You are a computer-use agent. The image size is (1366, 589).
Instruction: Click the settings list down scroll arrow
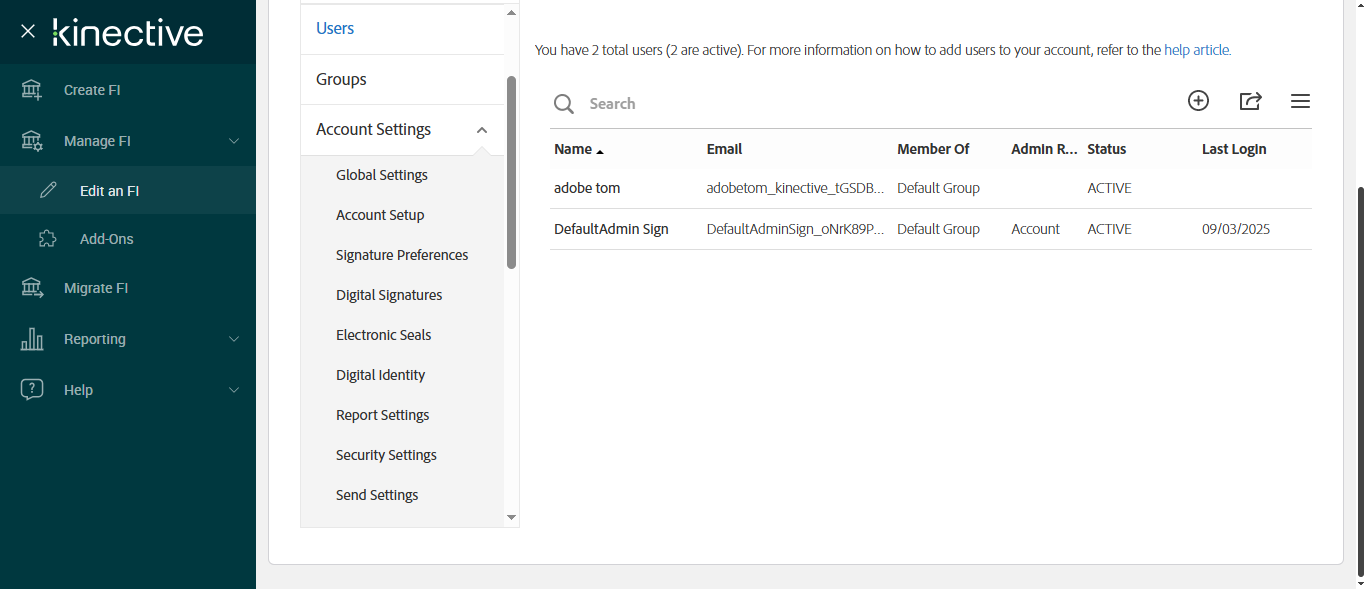(x=511, y=517)
